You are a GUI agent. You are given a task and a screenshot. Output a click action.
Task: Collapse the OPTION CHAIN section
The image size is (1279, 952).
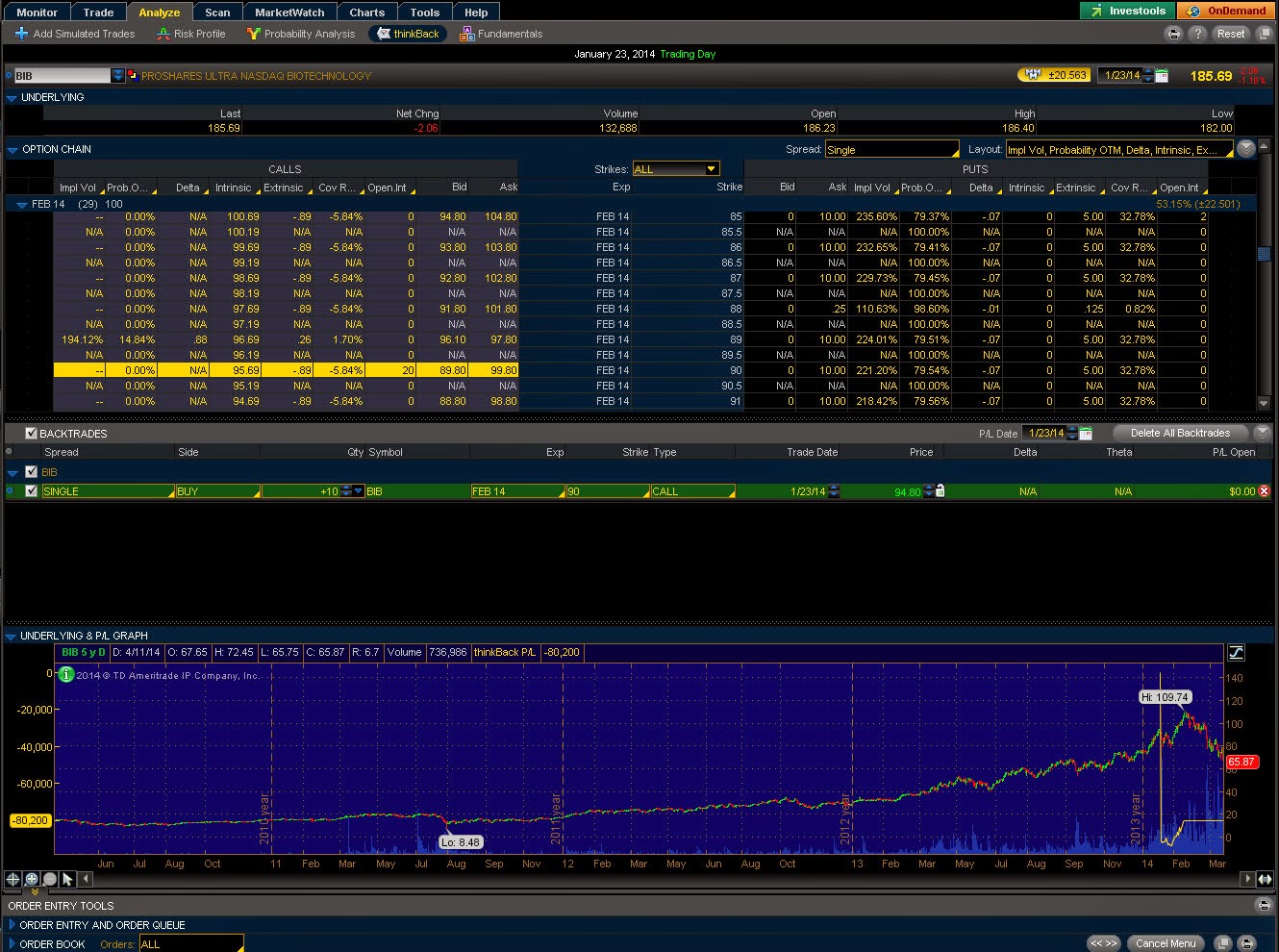[x=13, y=150]
